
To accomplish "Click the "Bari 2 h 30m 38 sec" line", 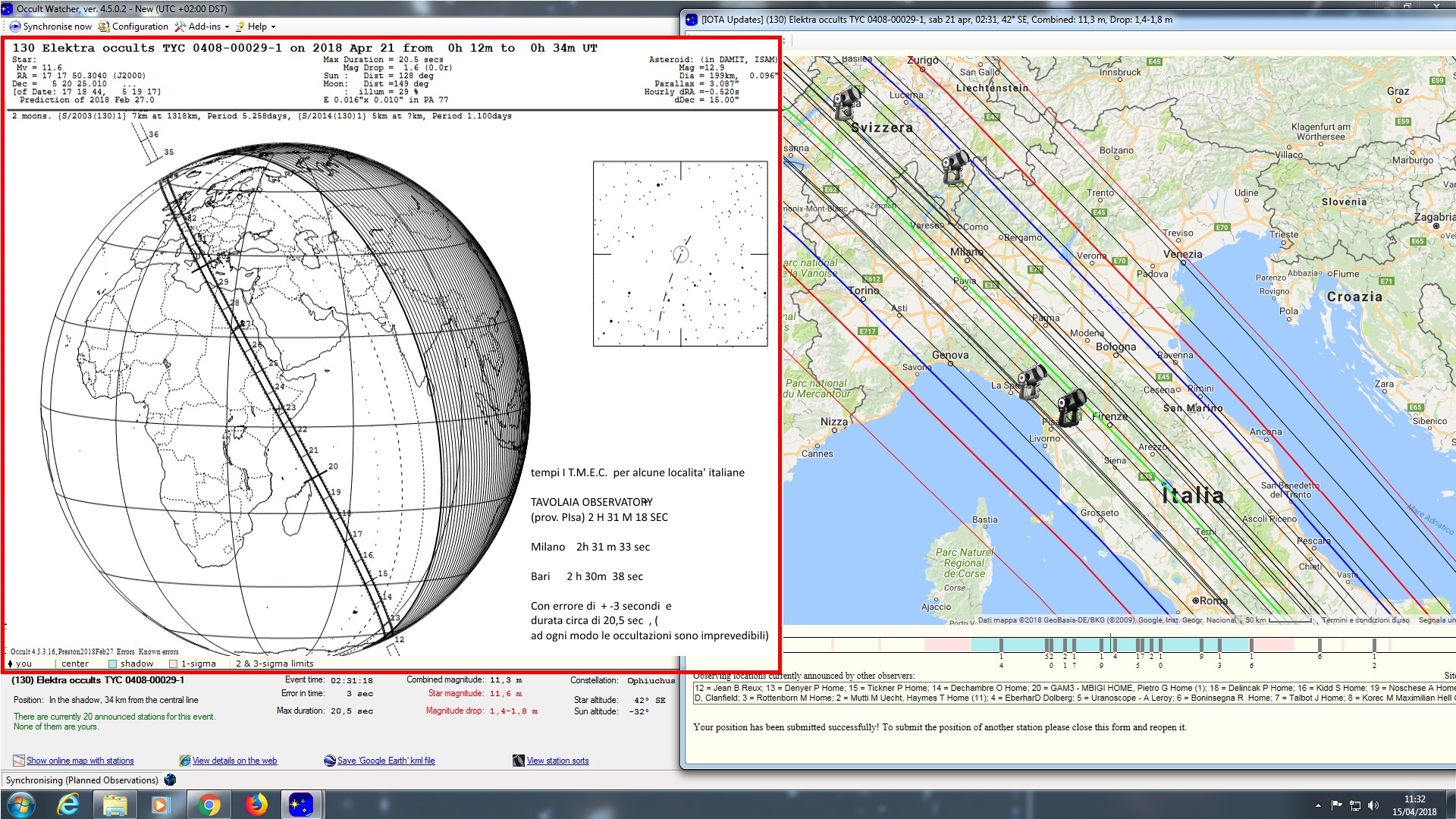I will pyautogui.click(x=587, y=576).
